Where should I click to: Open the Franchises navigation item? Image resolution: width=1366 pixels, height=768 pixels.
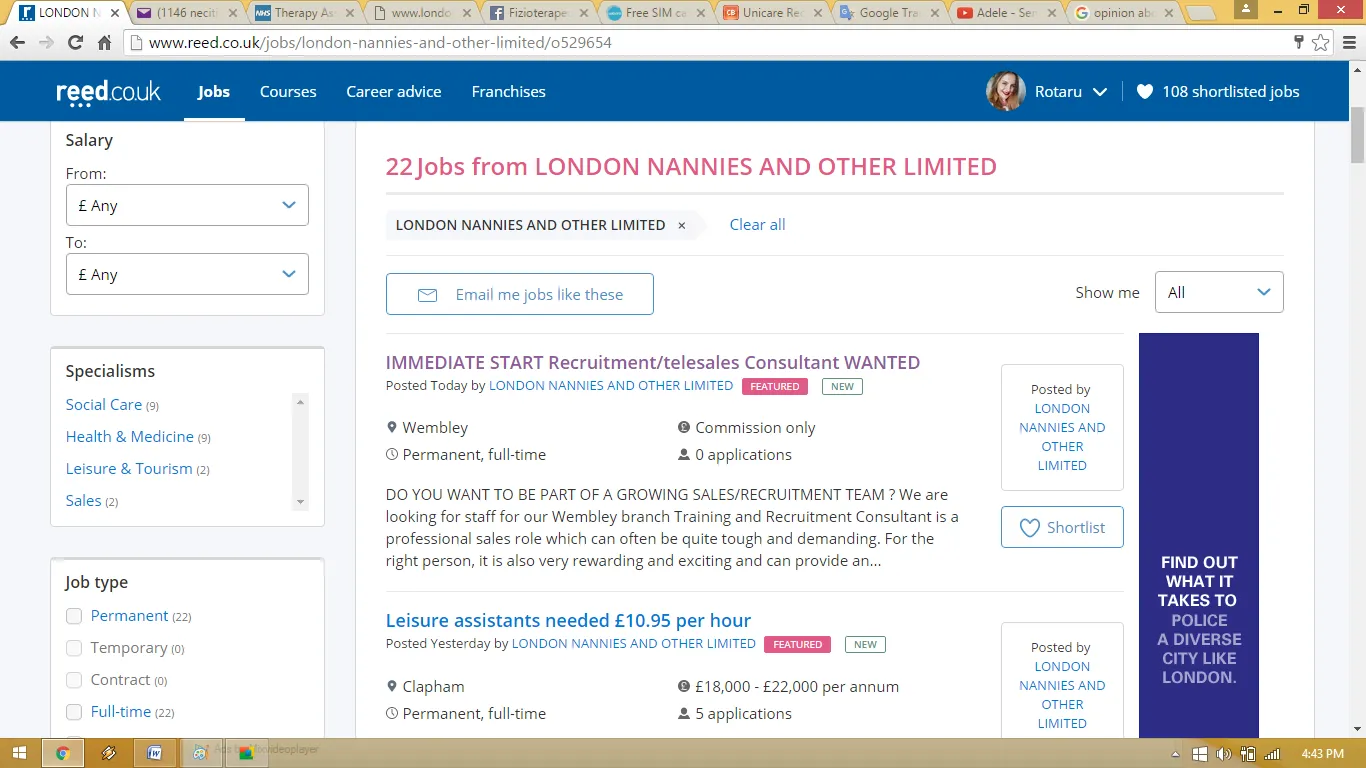click(509, 91)
